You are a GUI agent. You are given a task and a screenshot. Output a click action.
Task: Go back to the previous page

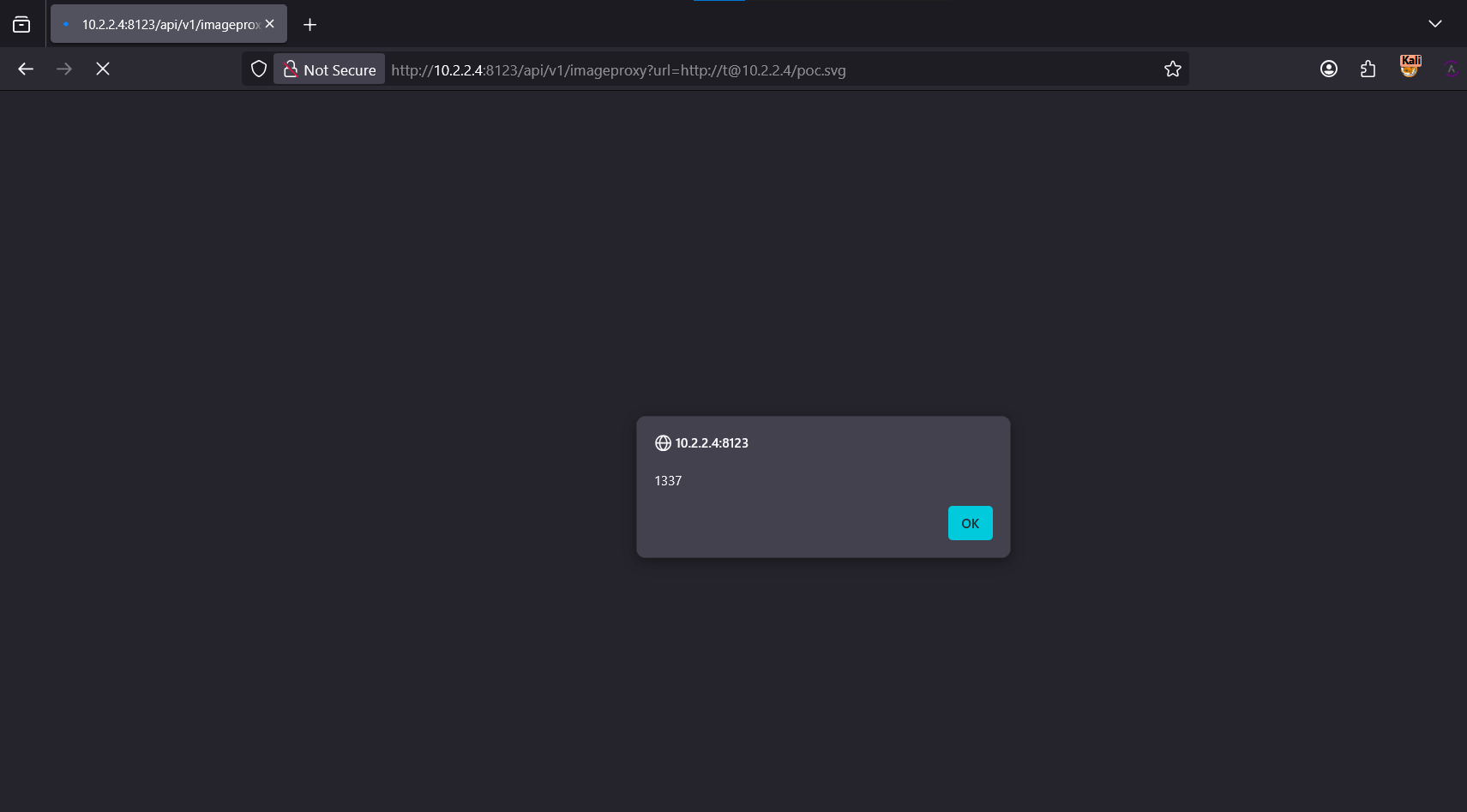[x=26, y=69]
